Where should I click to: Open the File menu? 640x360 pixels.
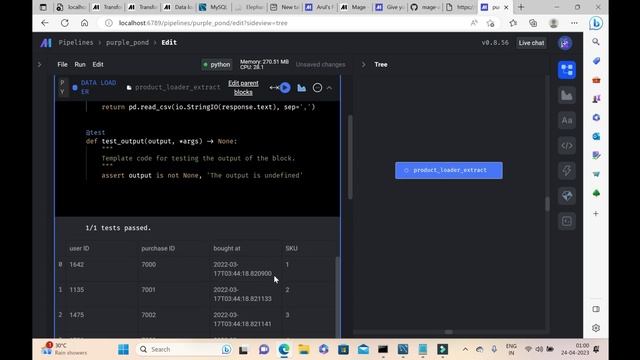click(x=62, y=64)
